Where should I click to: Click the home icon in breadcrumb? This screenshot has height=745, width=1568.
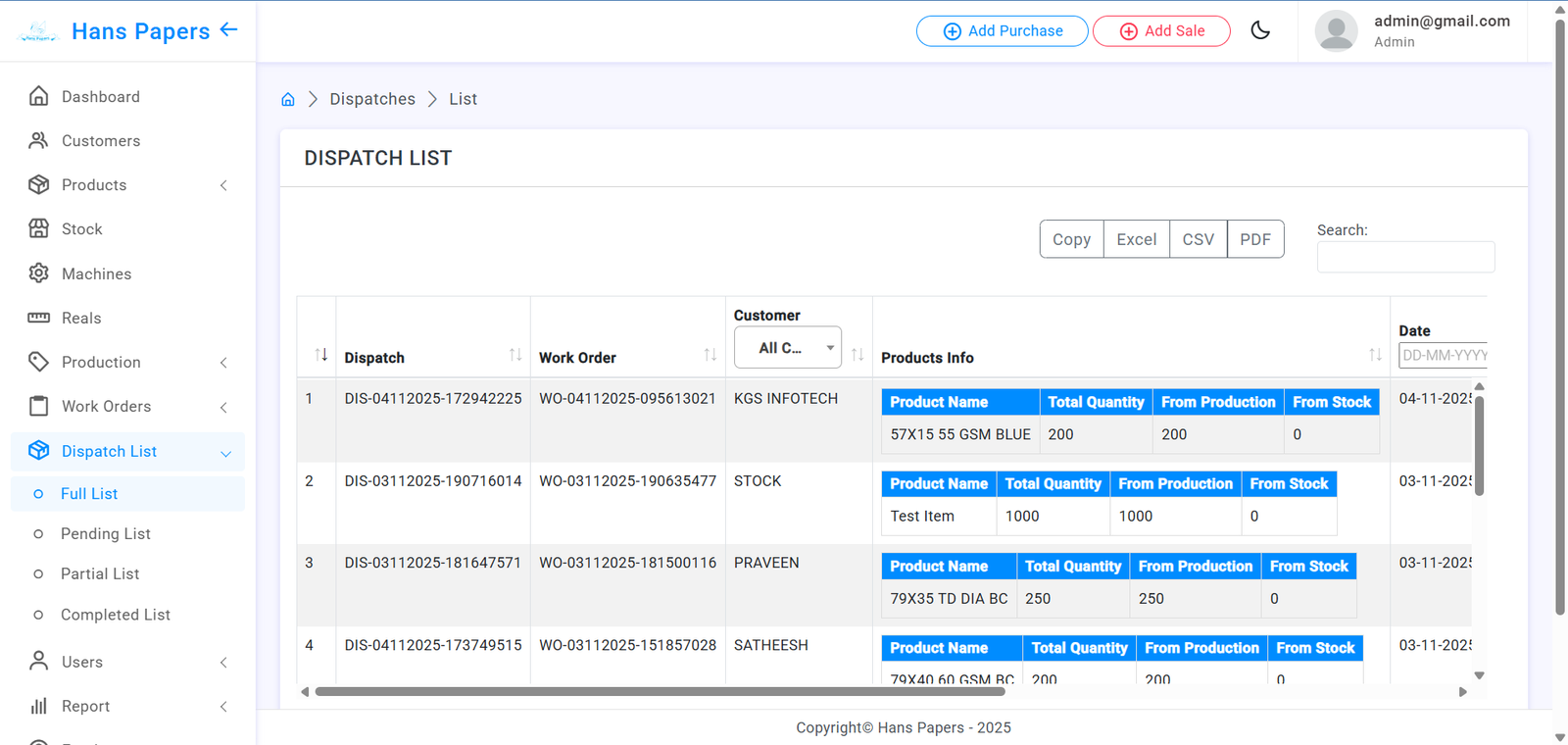[x=288, y=99]
